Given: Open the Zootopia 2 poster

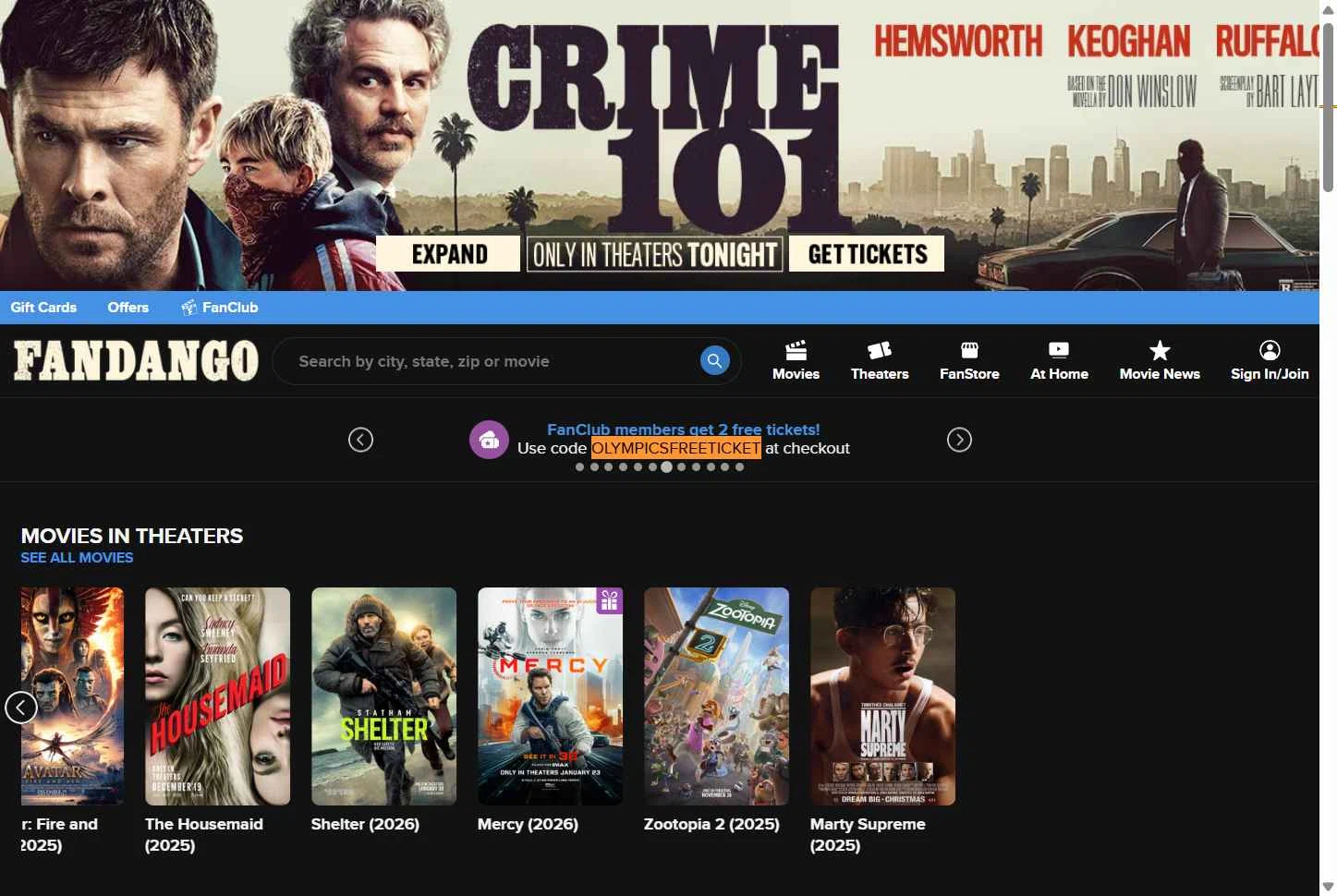Looking at the screenshot, I should (716, 696).
